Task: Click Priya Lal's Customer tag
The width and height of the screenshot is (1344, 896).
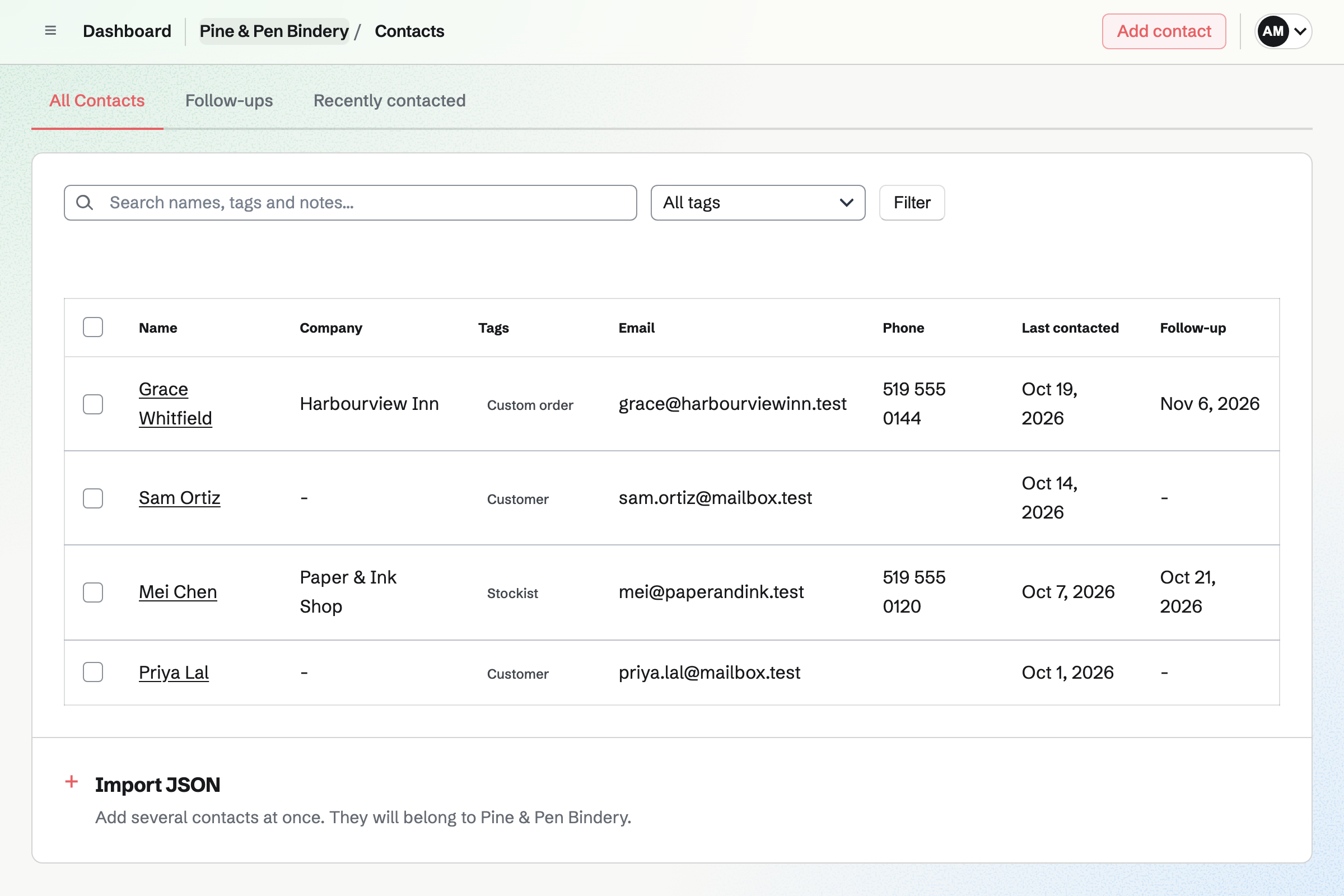Action: click(517, 674)
